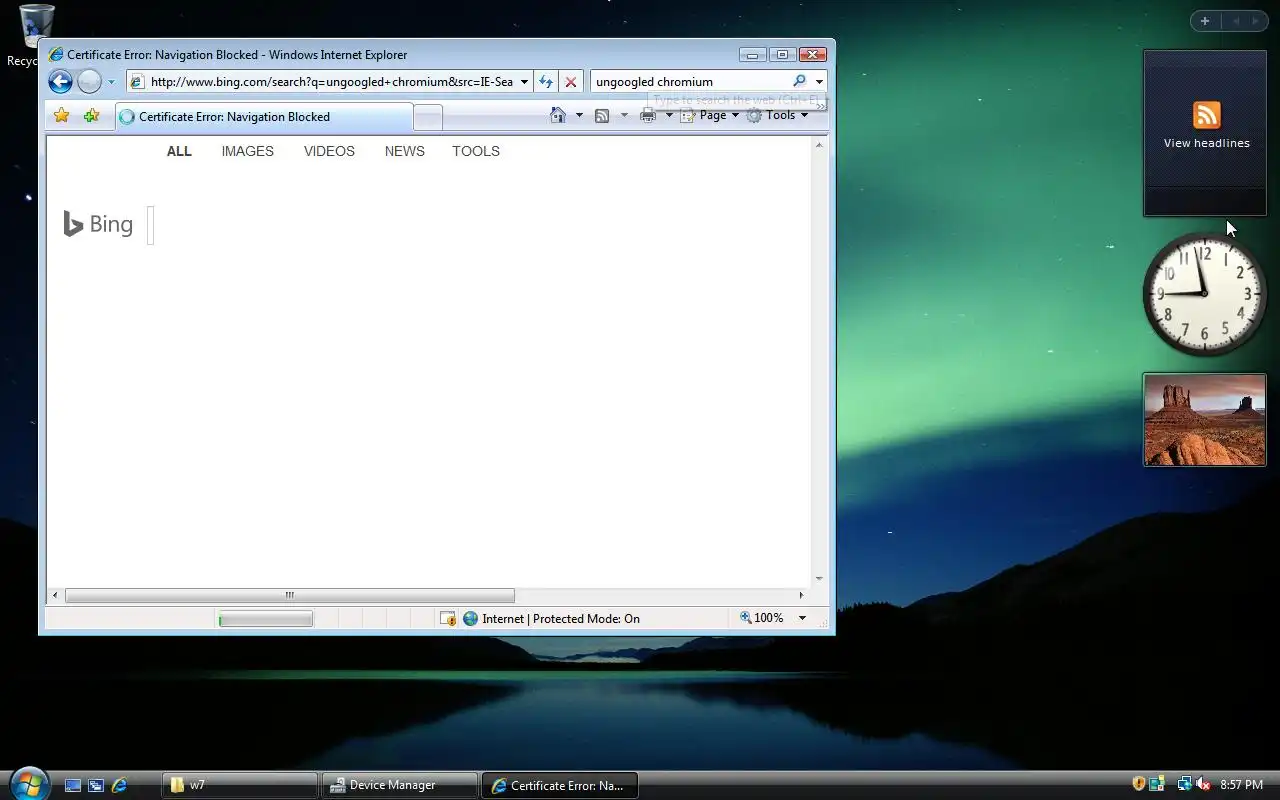
Task: Open a new blank tab
Action: (x=428, y=118)
